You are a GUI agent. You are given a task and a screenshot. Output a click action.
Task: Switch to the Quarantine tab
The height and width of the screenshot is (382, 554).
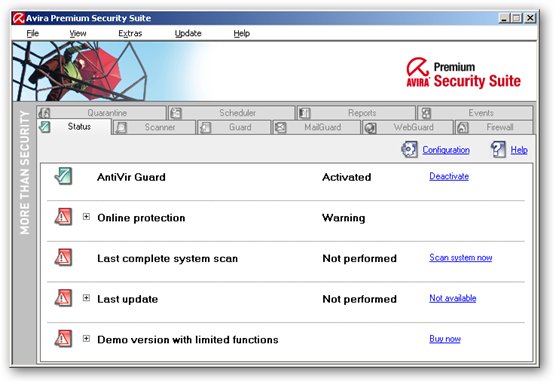[101, 113]
